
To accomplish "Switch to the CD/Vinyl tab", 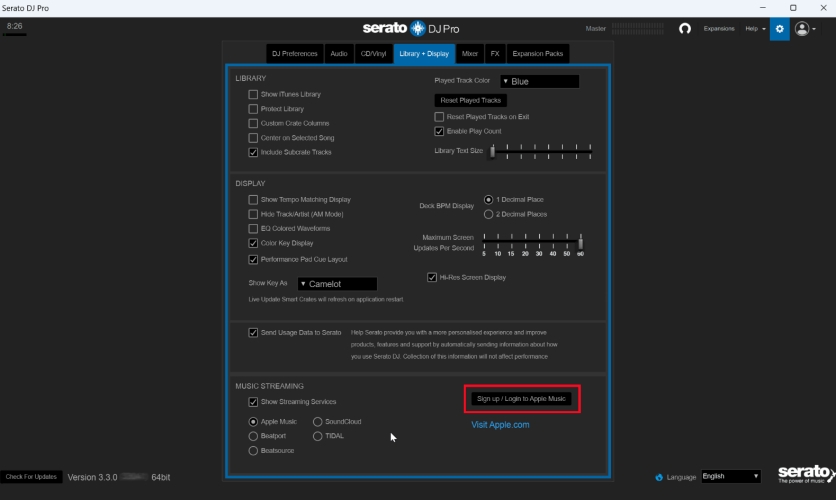I will coord(373,54).
